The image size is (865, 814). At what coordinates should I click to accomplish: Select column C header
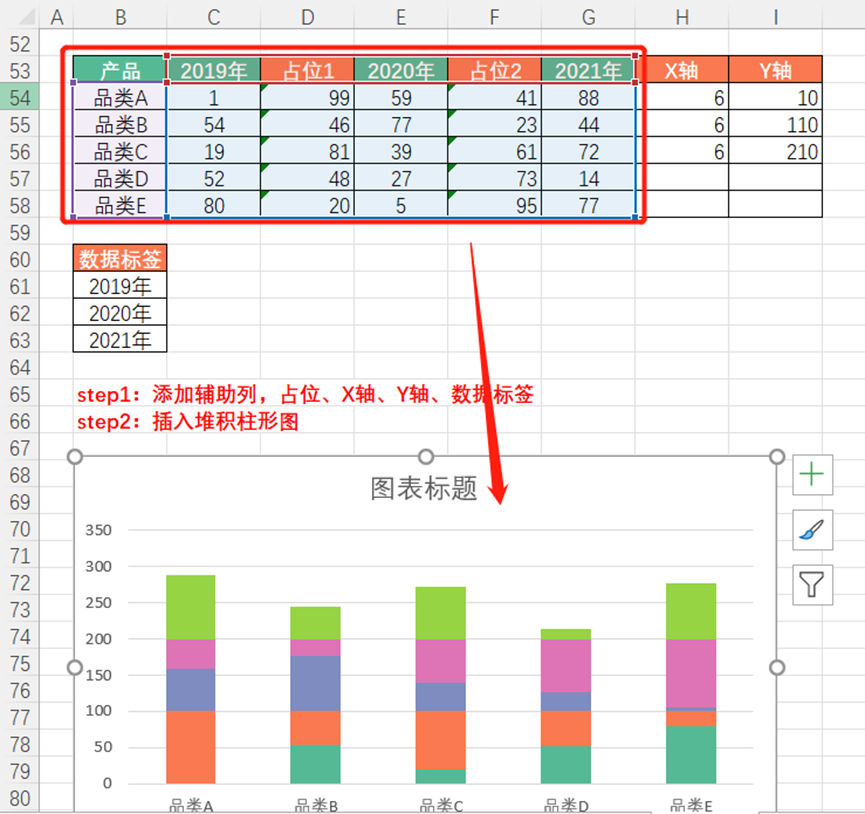click(x=213, y=17)
